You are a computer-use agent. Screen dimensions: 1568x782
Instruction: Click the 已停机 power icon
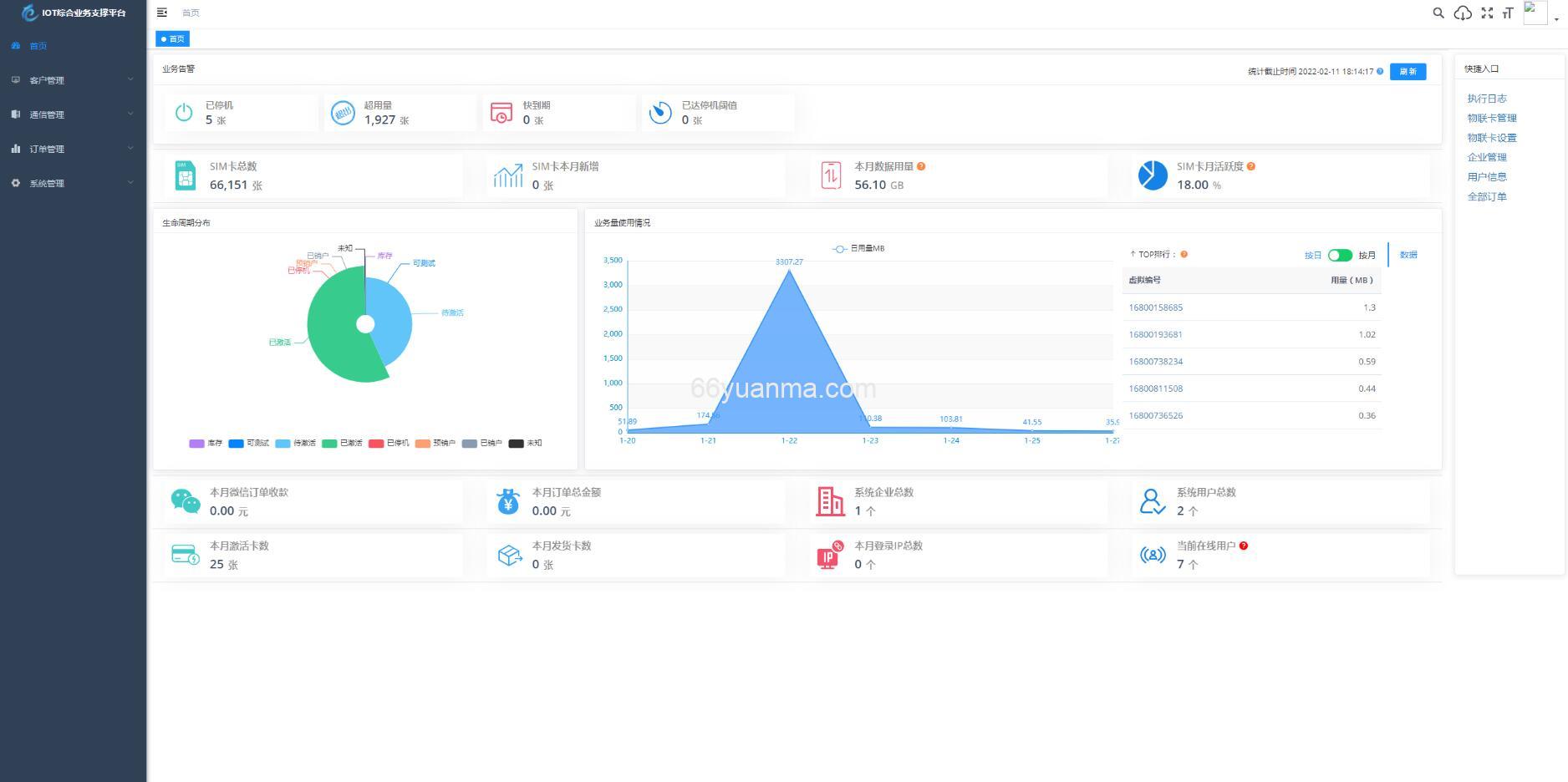[184, 113]
